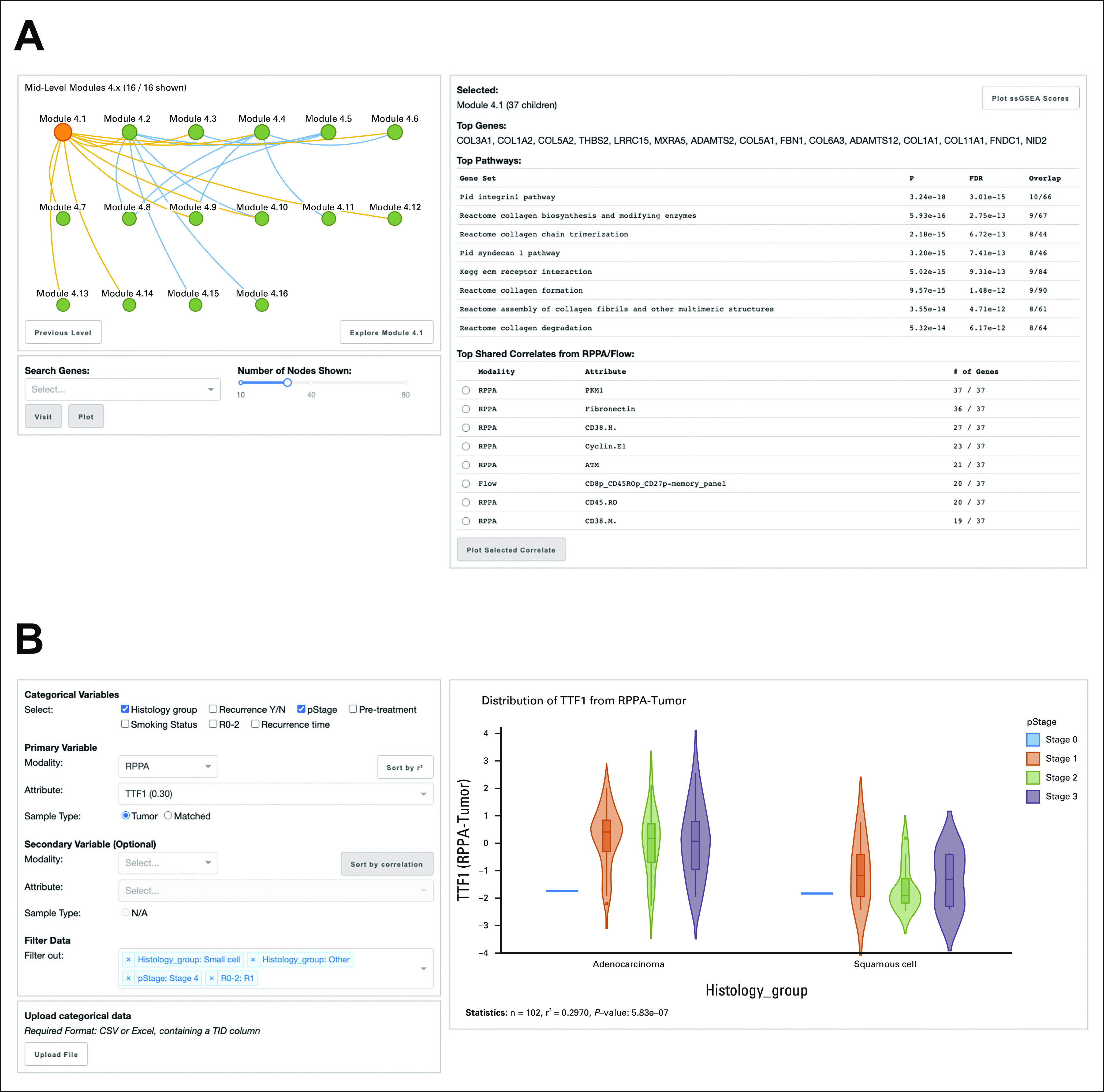Select the orange Module 4.1 node
1104x1092 pixels.
pos(63,133)
